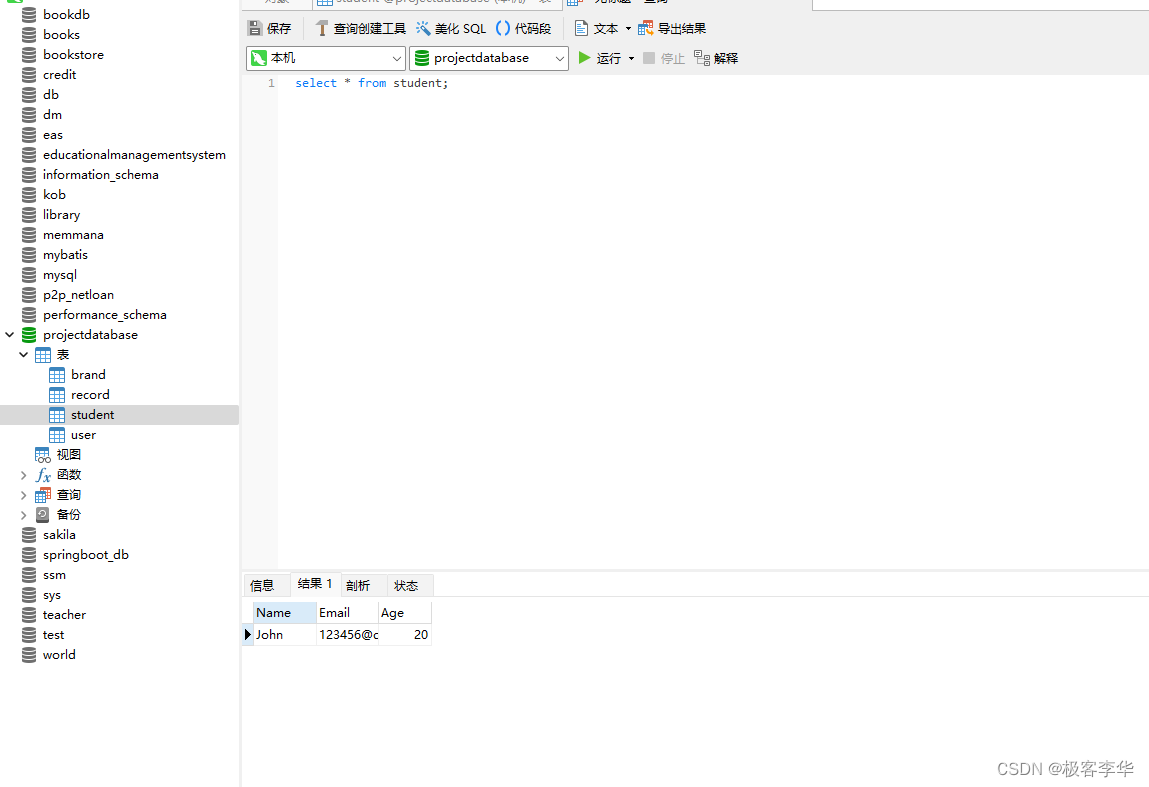1149x787 pixels.
Task: Click Export Results (导出结果)
Action: click(x=672, y=29)
